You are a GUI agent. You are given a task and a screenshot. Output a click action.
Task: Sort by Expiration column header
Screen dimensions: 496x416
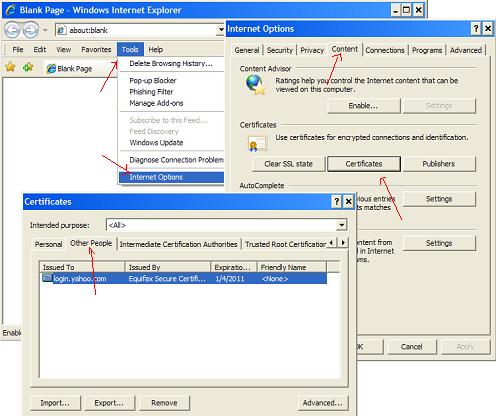[x=234, y=267]
